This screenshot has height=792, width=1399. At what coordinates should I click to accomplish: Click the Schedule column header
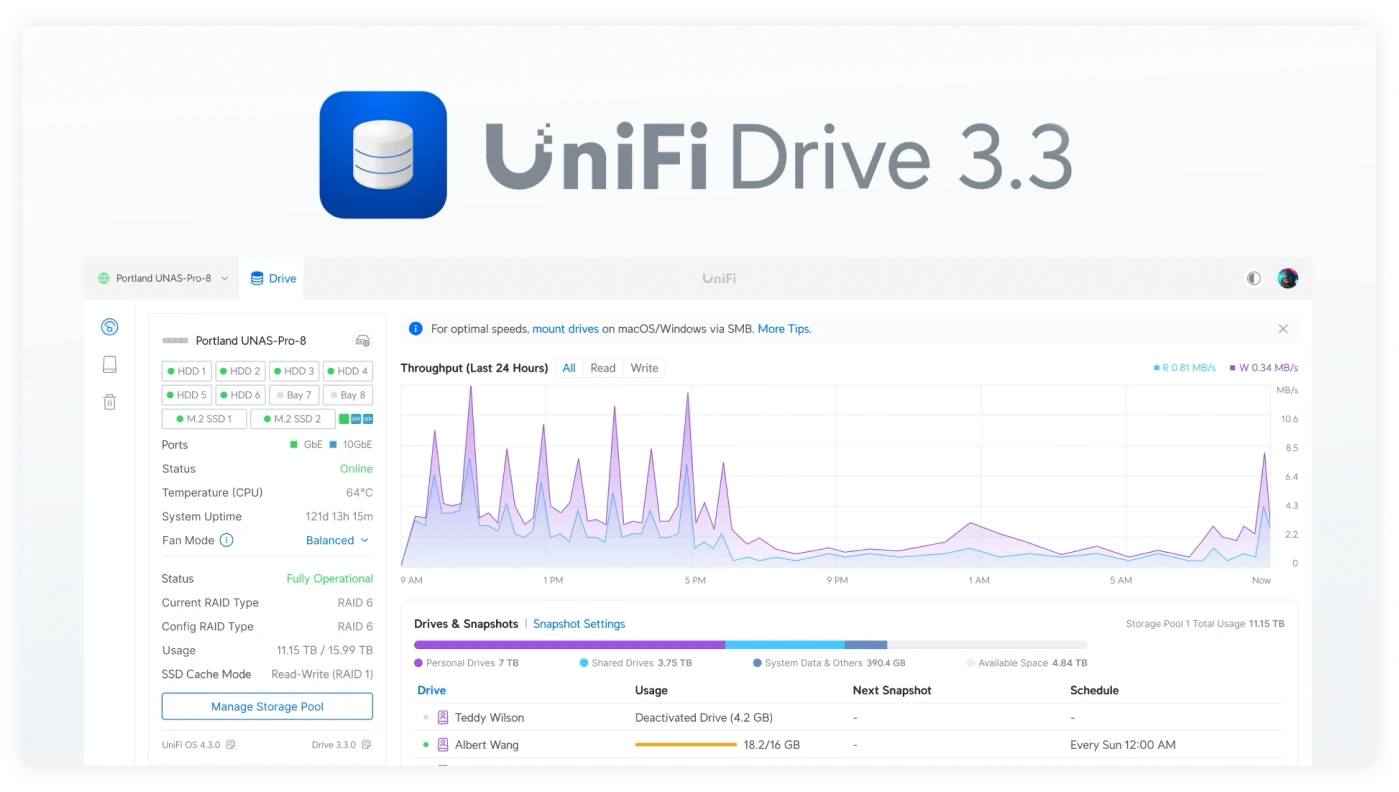tap(1094, 690)
